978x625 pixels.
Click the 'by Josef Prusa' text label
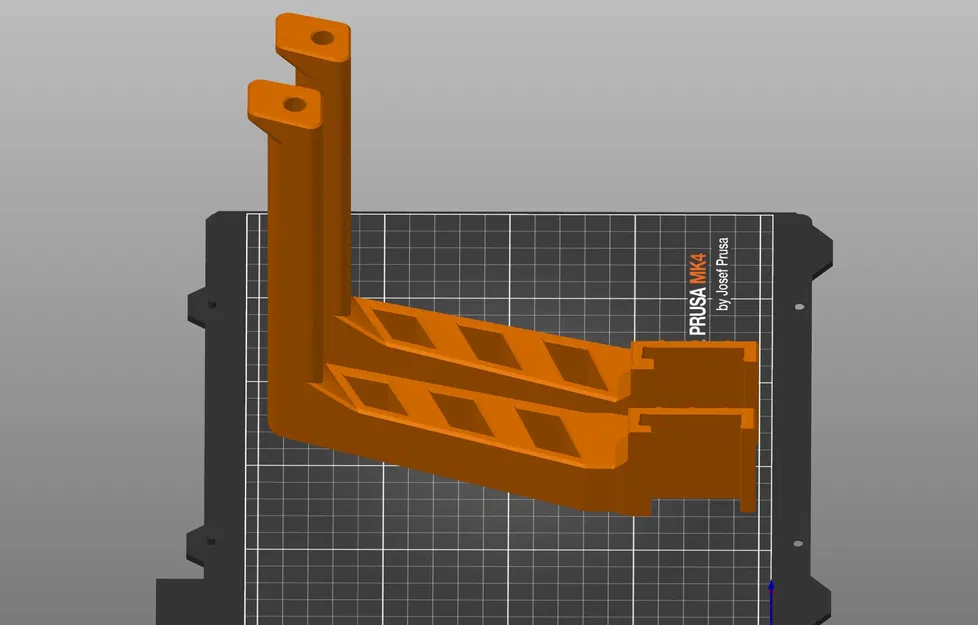(723, 275)
